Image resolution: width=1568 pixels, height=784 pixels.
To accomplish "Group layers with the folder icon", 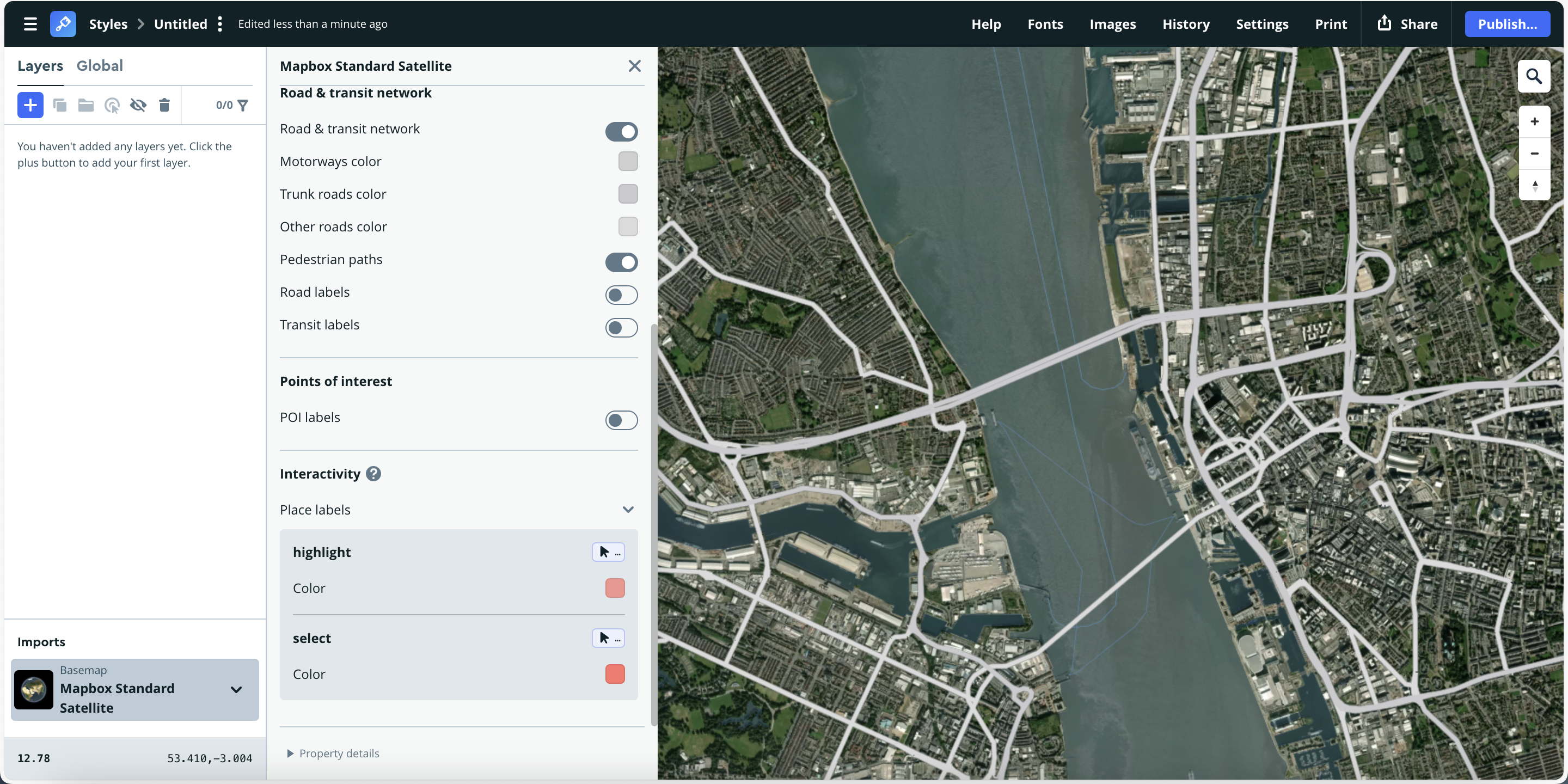I will (85, 105).
